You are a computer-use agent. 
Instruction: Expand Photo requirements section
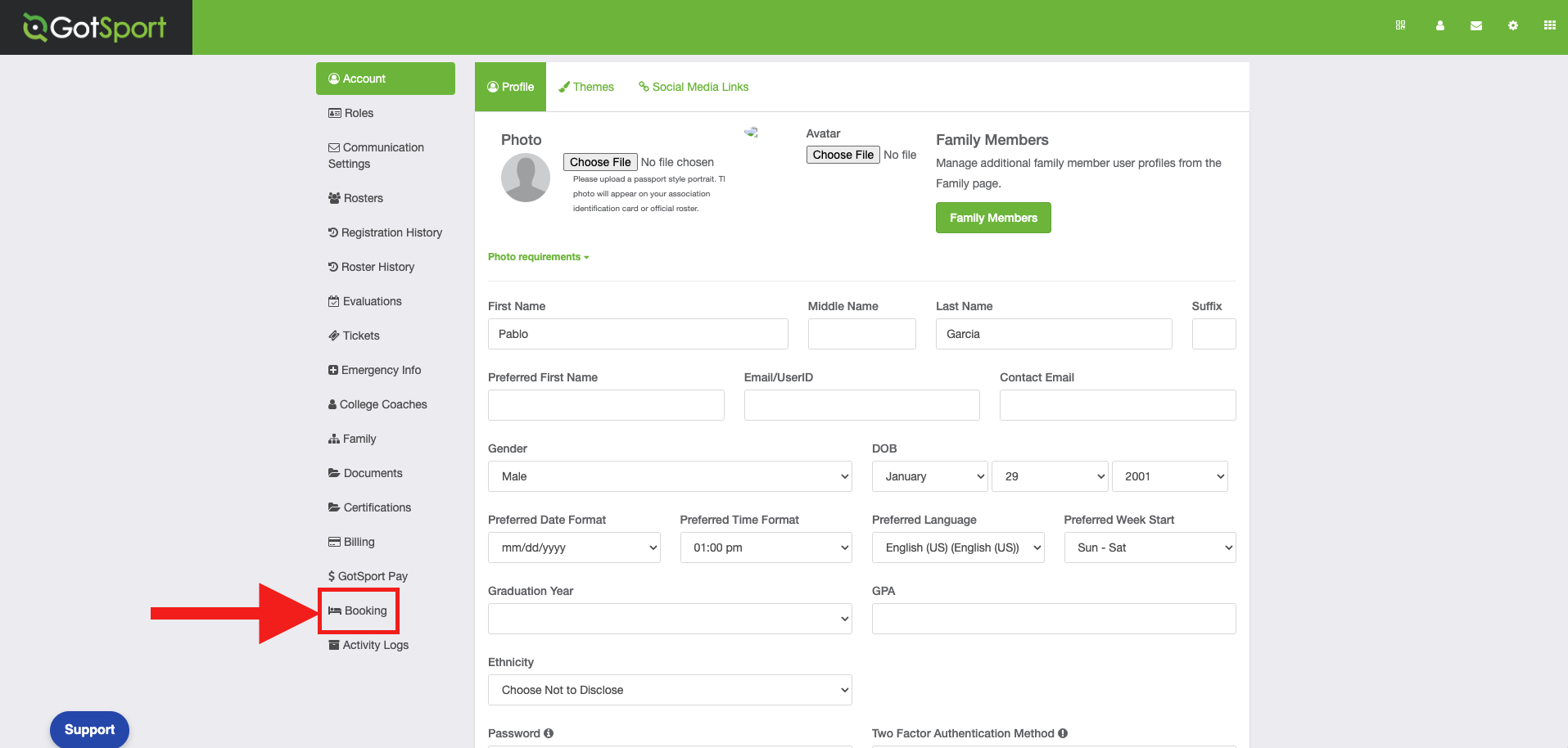[538, 257]
